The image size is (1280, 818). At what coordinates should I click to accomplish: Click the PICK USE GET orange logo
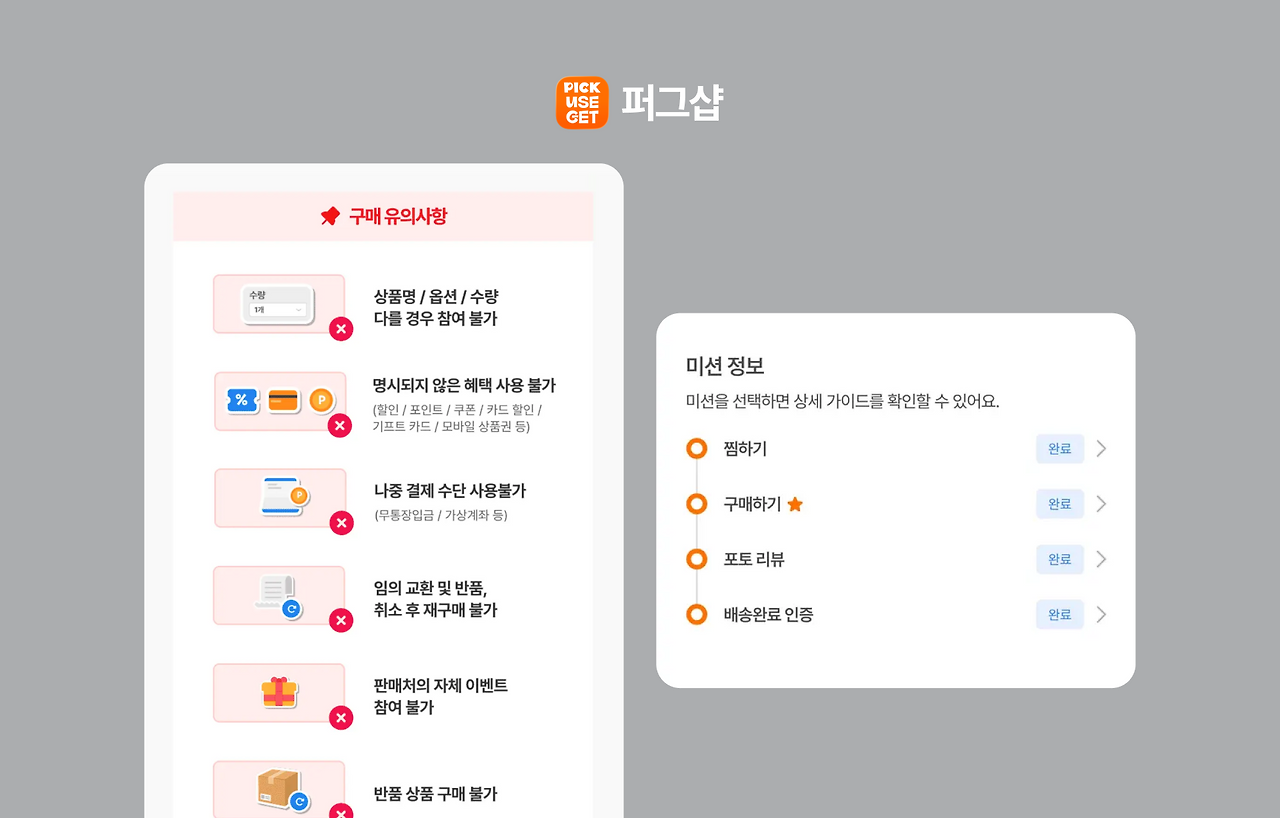(582, 102)
